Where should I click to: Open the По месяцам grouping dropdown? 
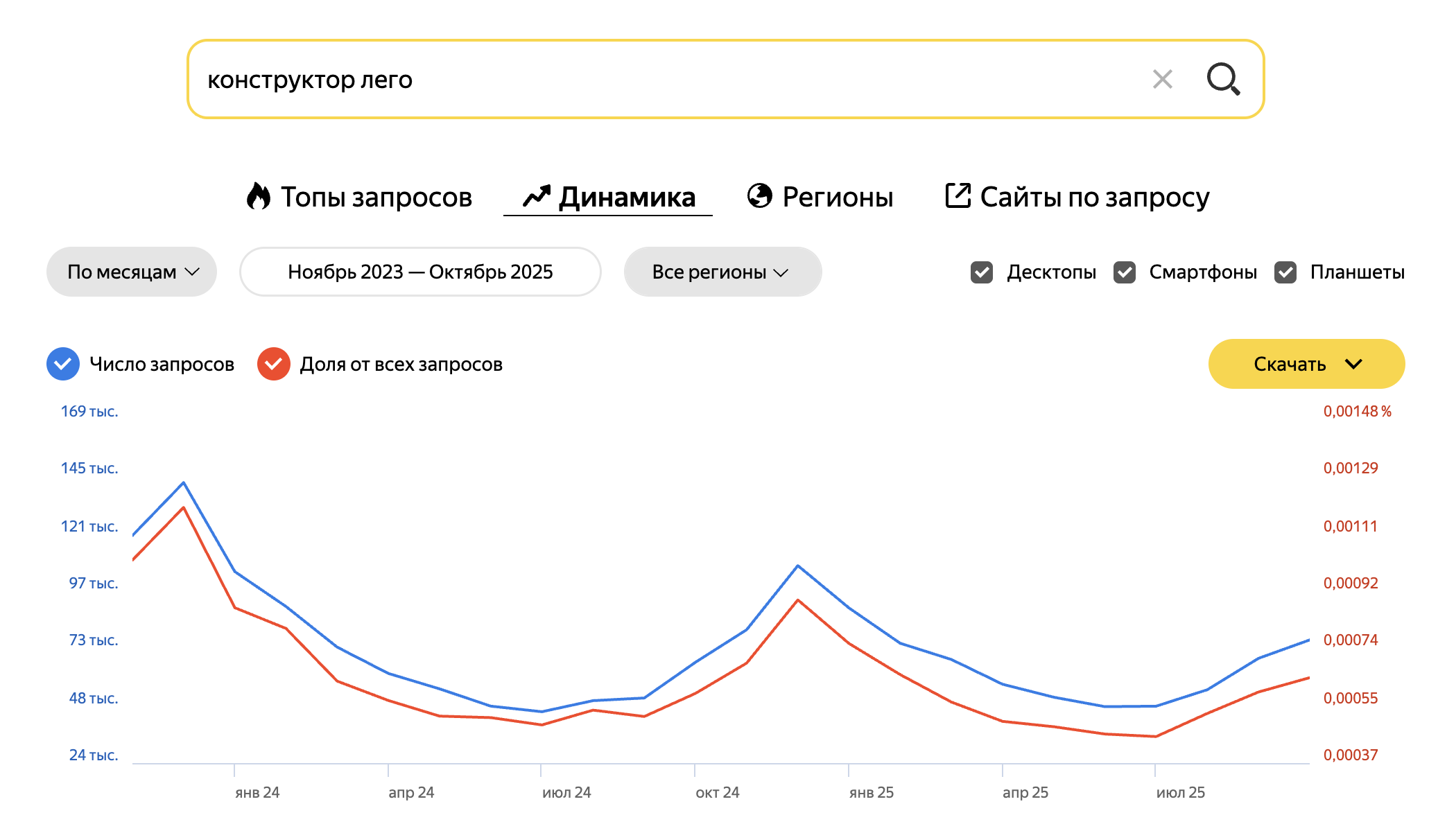[132, 272]
